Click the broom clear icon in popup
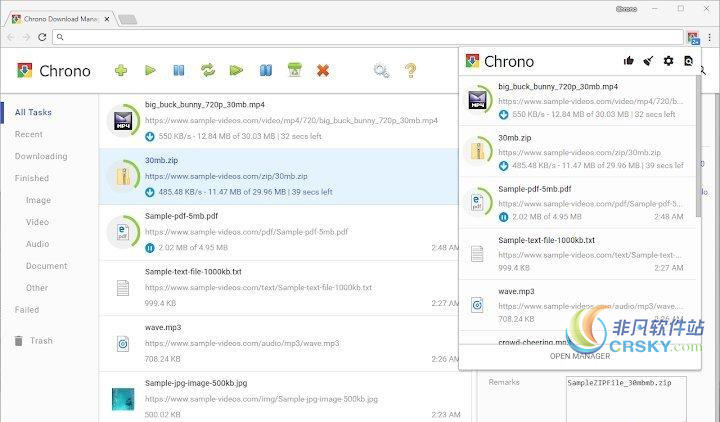The width and height of the screenshot is (720, 422). 648,61
